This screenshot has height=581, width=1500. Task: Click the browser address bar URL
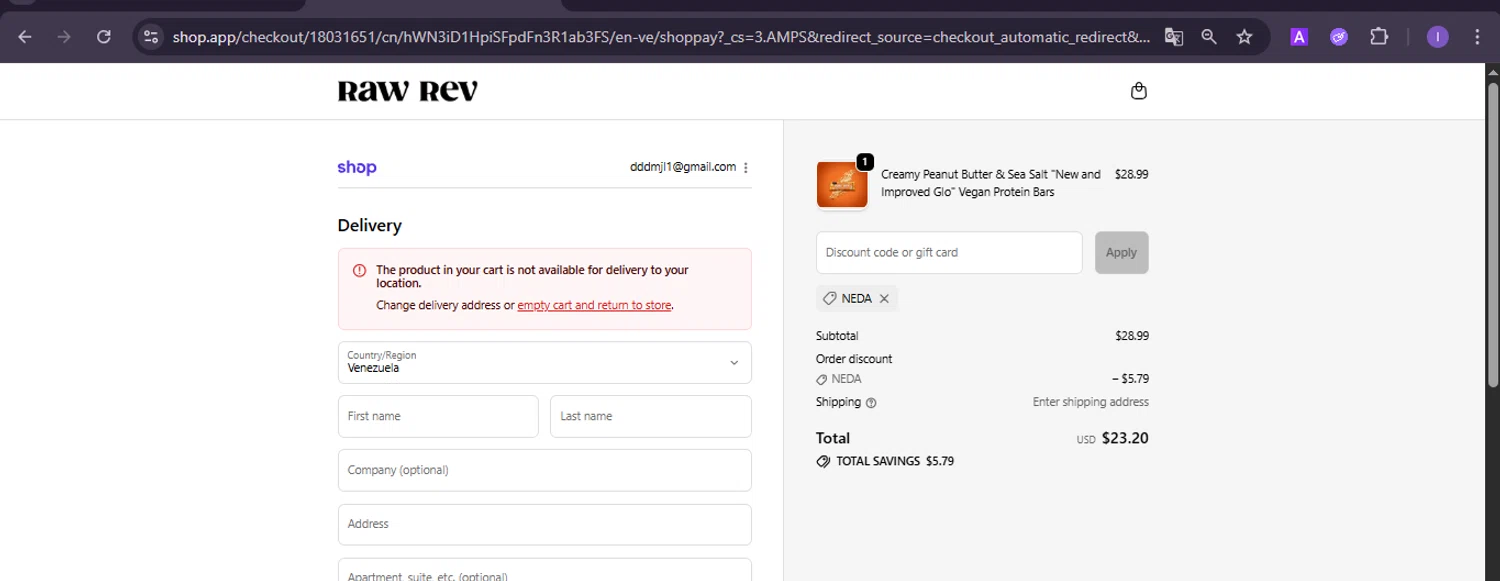click(660, 37)
